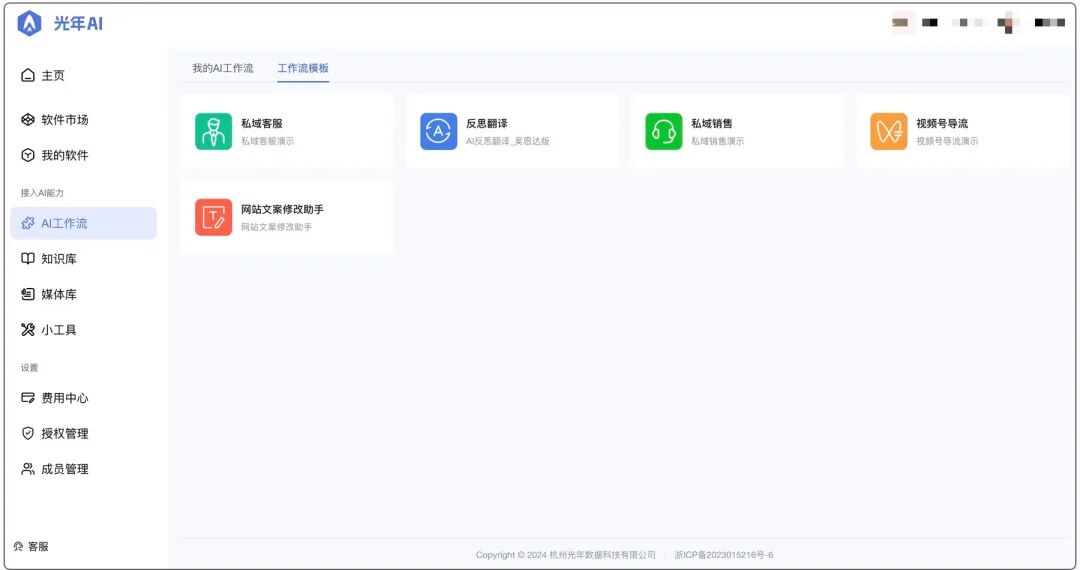The width and height of the screenshot is (1080, 570).
Task: Click the 光年AI logo icon
Action: pos(29,23)
